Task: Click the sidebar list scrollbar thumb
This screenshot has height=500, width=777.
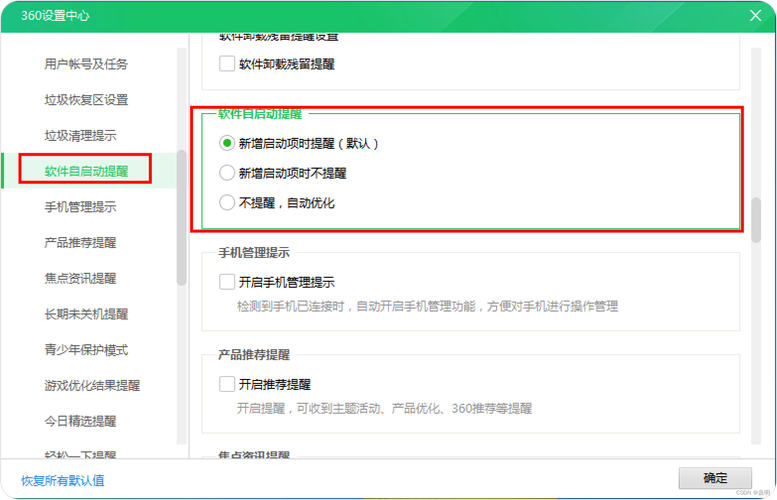Action: tap(181, 218)
